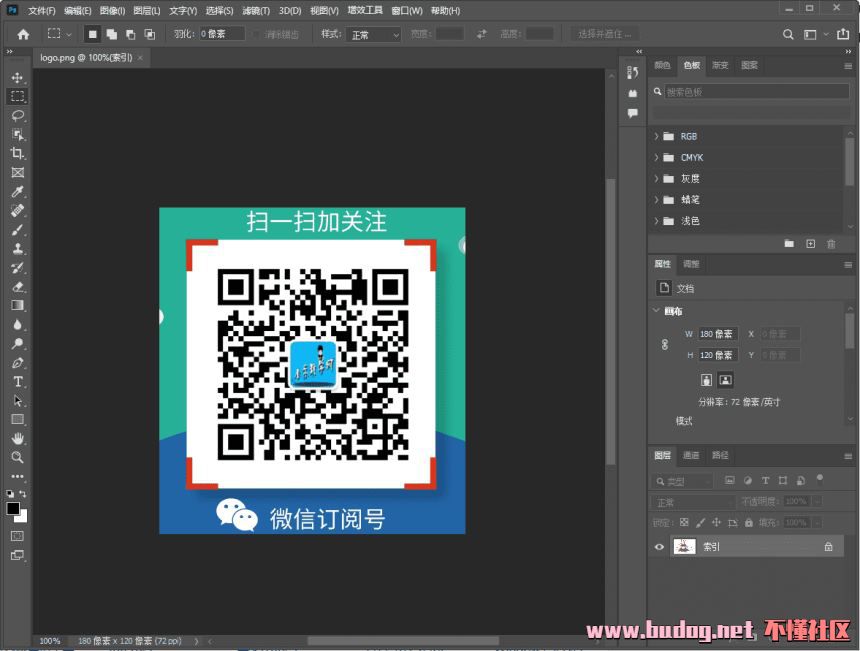This screenshot has width=860, height=651.
Task: Expand the 蜡笔 swatch folder
Action: click(656, 200)
